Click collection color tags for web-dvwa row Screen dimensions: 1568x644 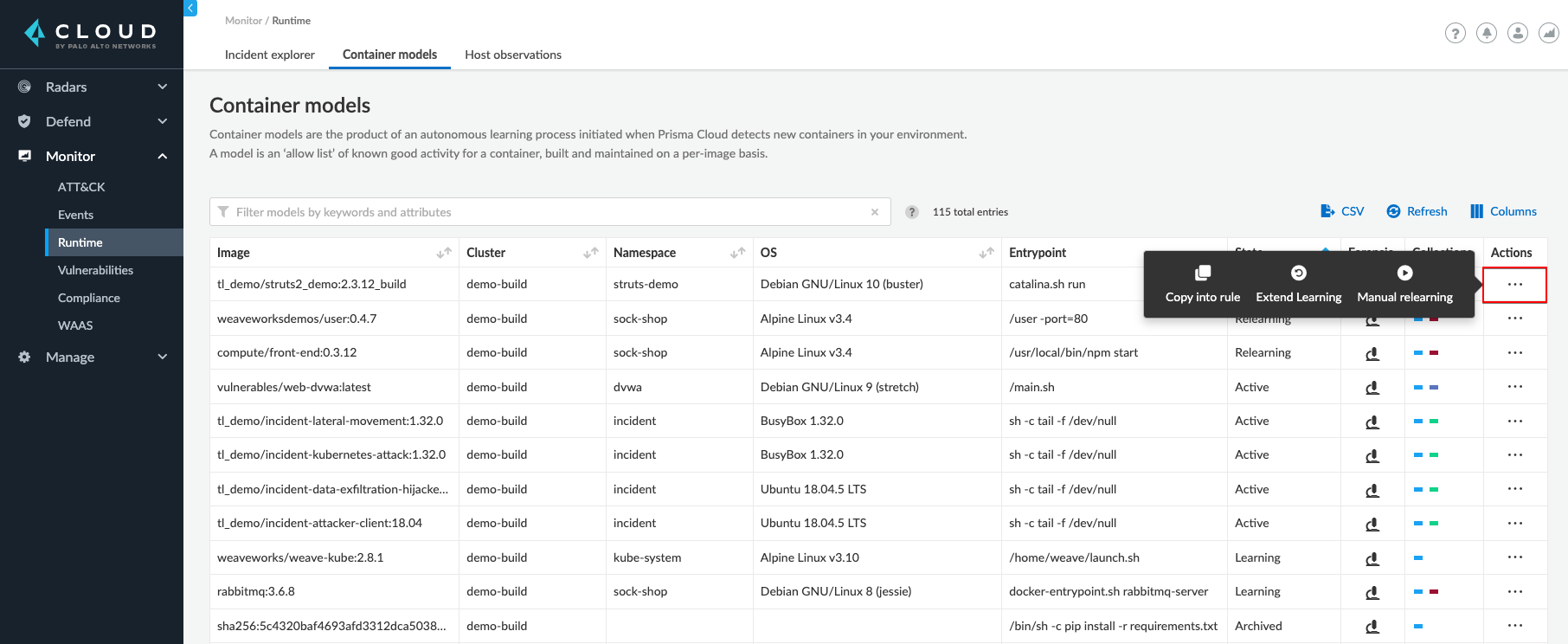1426,387
